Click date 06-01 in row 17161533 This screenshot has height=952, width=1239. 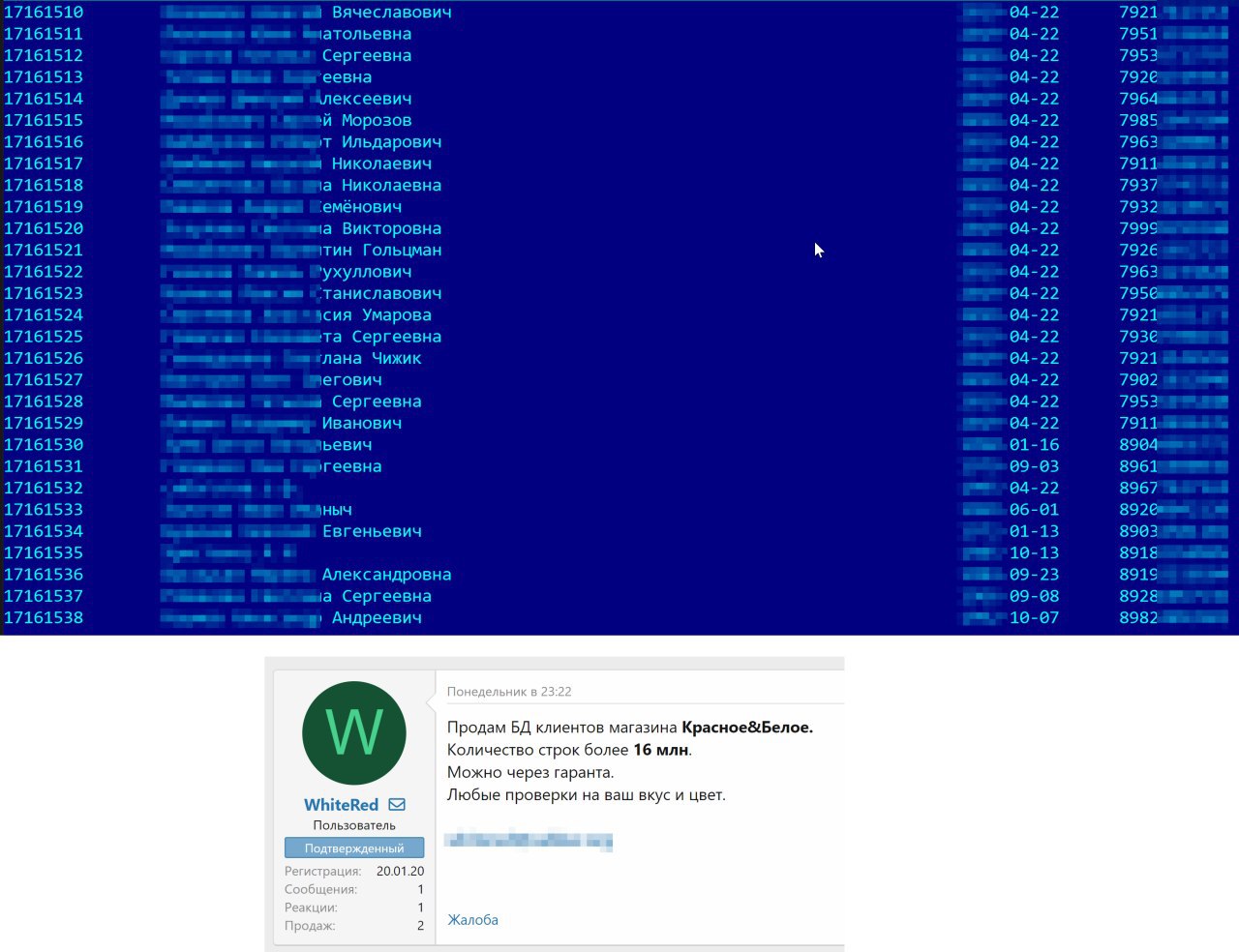(1035, 510)
